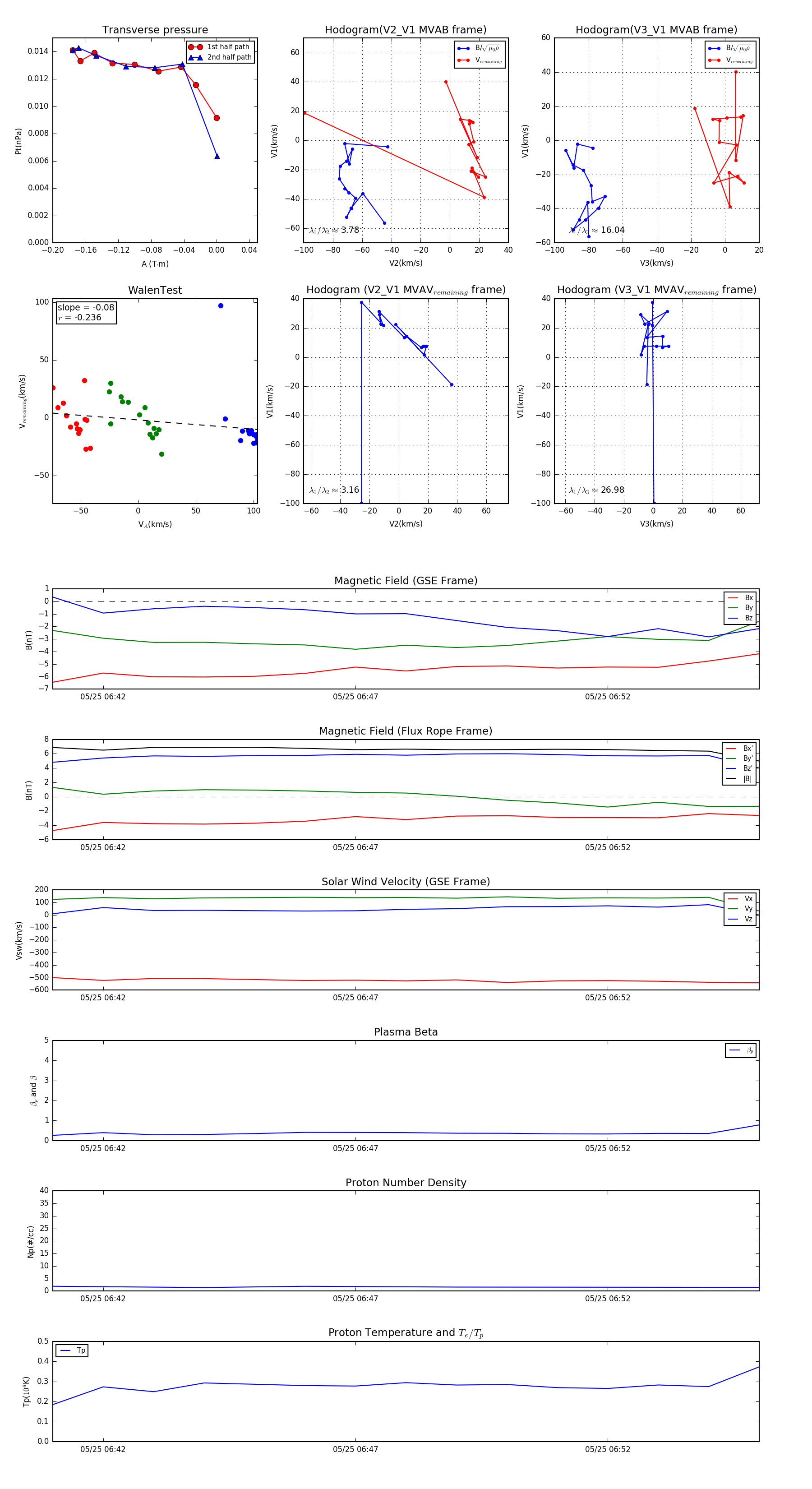Click the "Magnetic Field (GSE Frame)" title

click(x=406, y=581)
